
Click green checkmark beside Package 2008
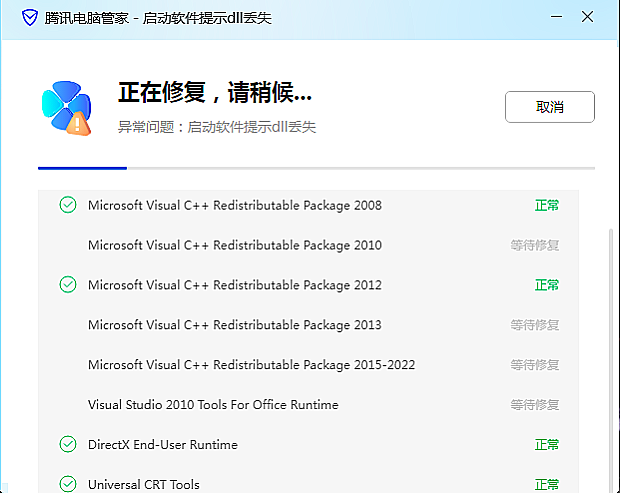(68, 205)
